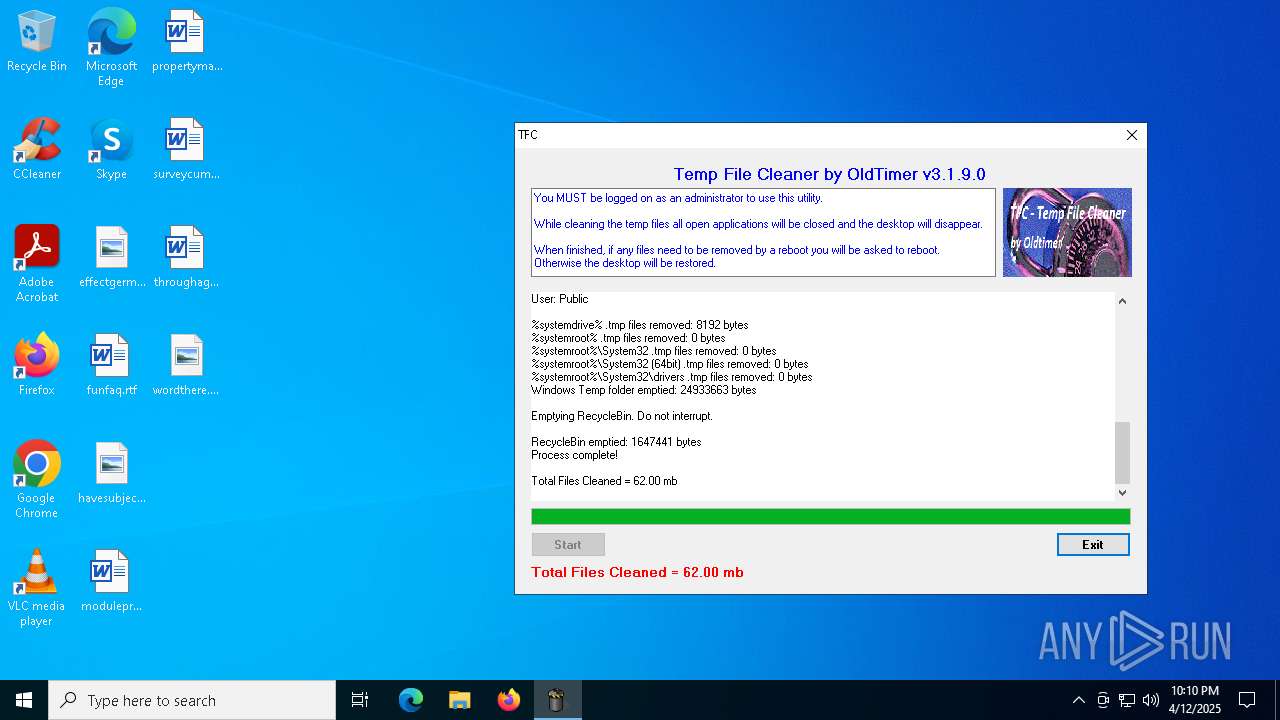Click the green completed progress bar
Image resolution: width=1280 pixels, height=720 pixels.
point(831,517)
